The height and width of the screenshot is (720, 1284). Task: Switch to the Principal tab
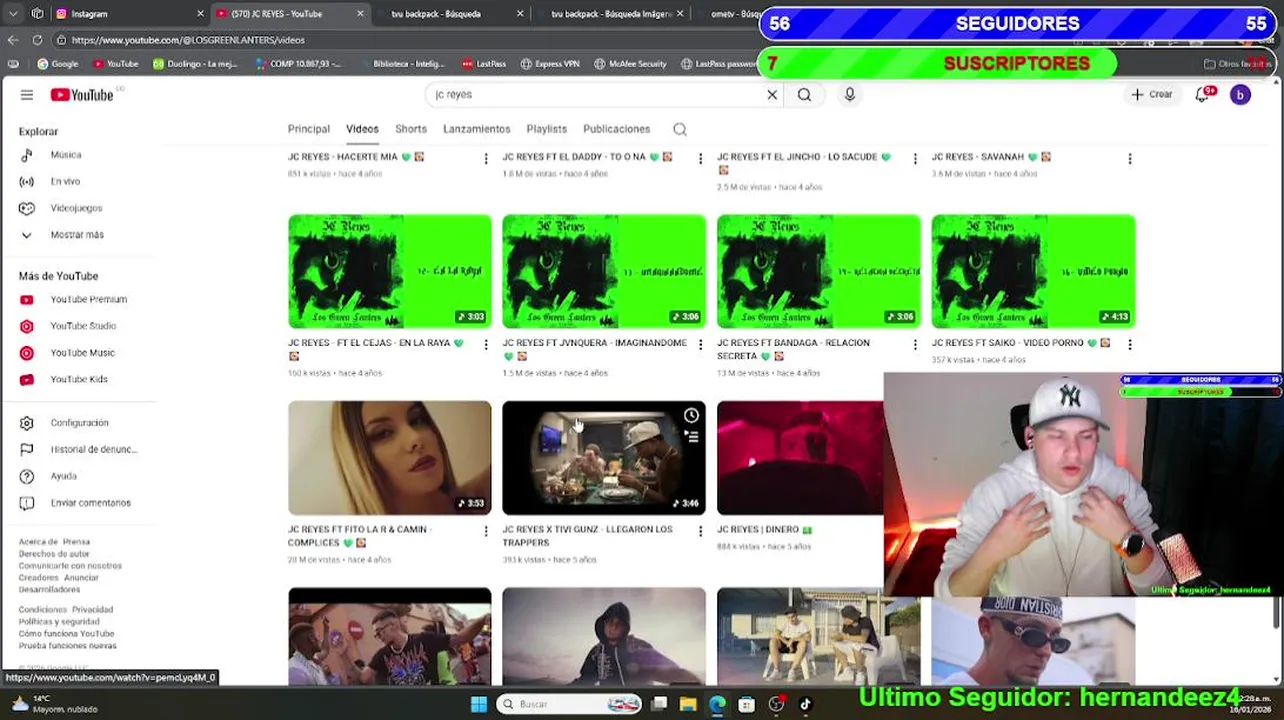tap(309, 129)
